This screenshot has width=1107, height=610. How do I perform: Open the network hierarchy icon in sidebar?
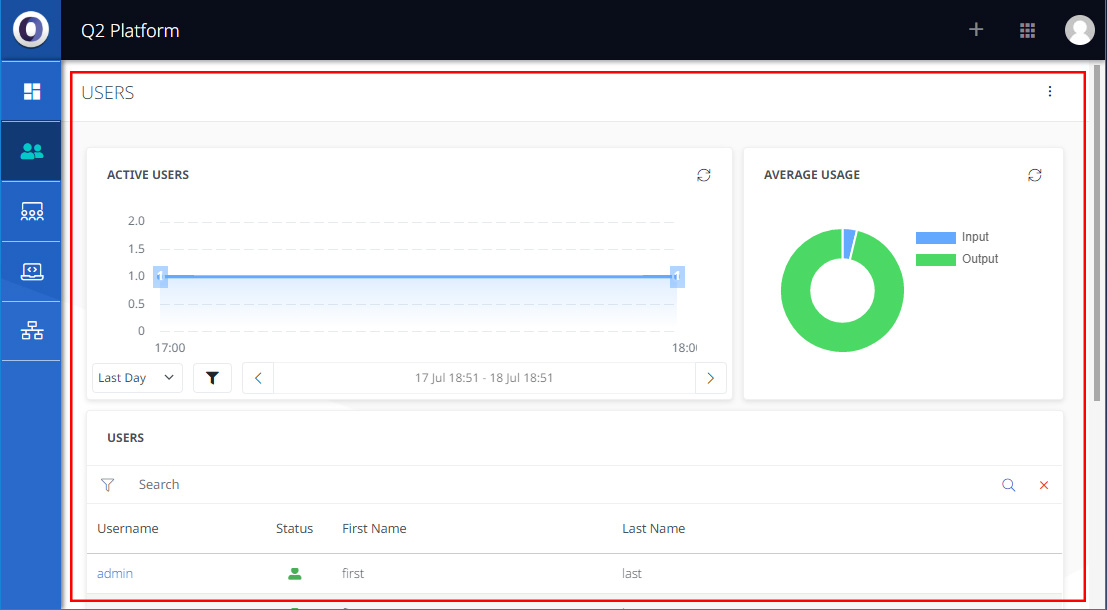pyautogui.click(x=32, y=331)
